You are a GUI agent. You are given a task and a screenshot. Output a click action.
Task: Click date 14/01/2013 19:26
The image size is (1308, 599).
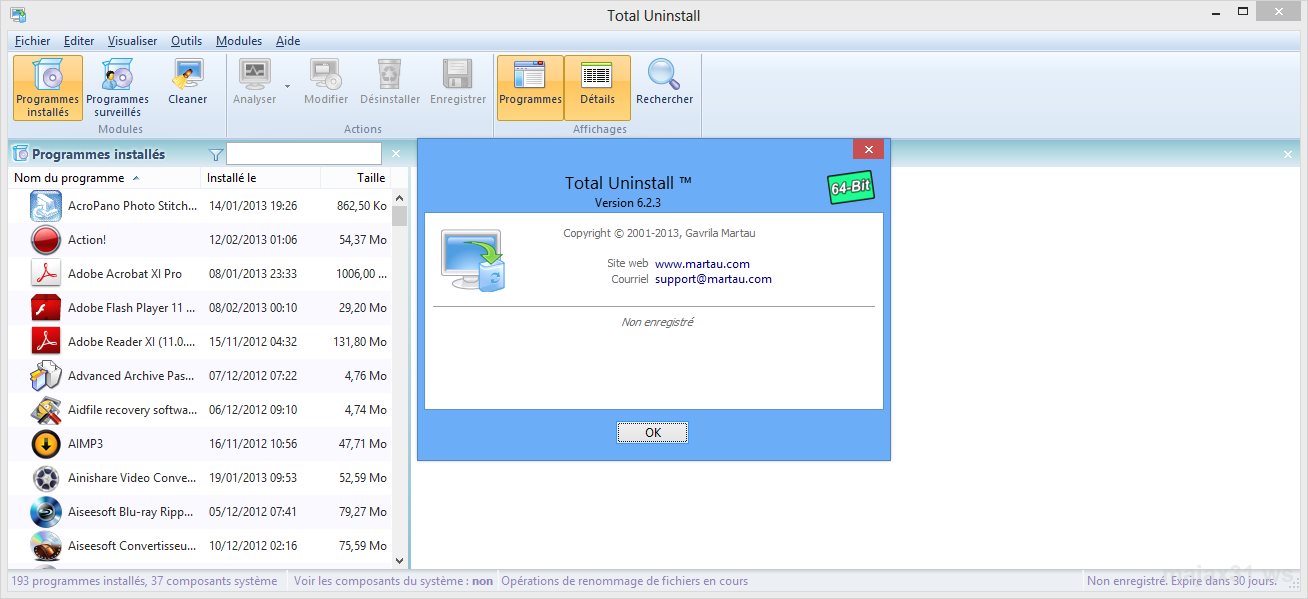(253, 206)
